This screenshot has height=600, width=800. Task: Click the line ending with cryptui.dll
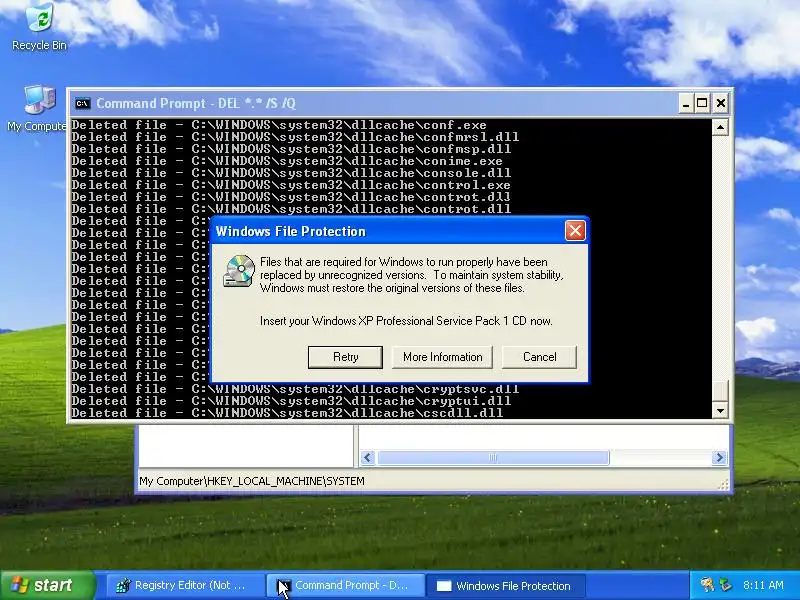point(291,401)
